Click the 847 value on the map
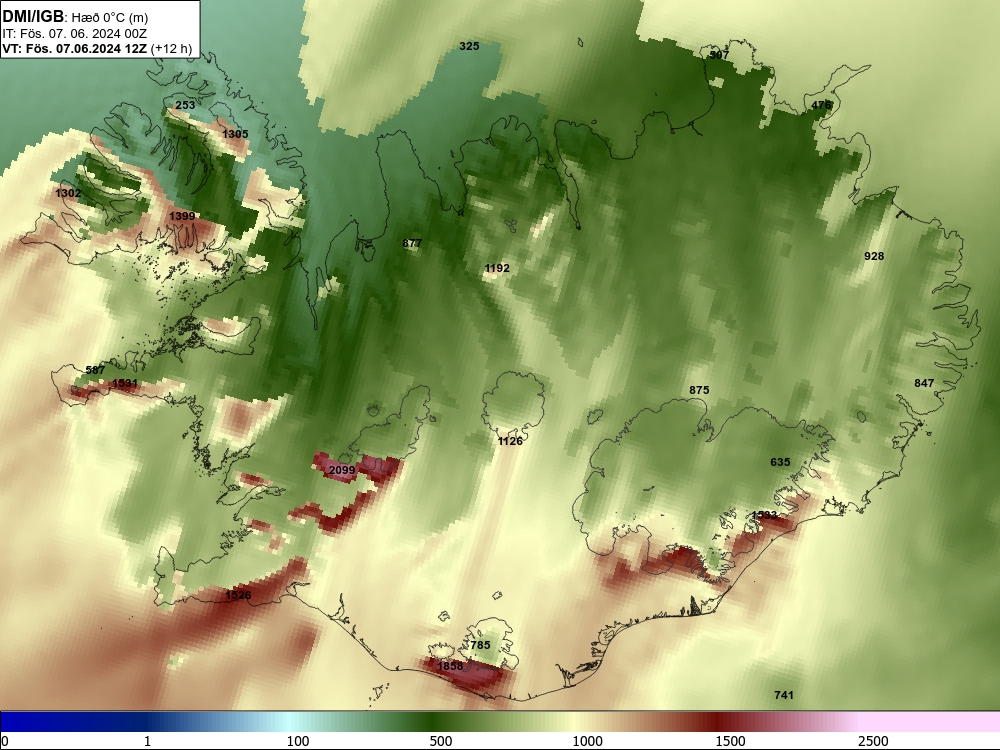 924,383
